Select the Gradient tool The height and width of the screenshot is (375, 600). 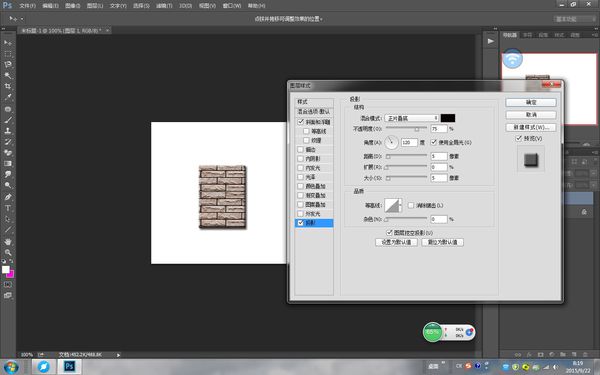point(8,163)
